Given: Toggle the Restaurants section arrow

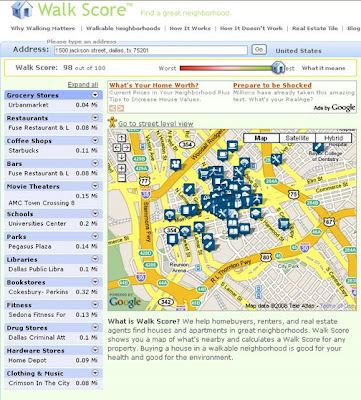Looking at the screenshot, I should click(95, 118).
